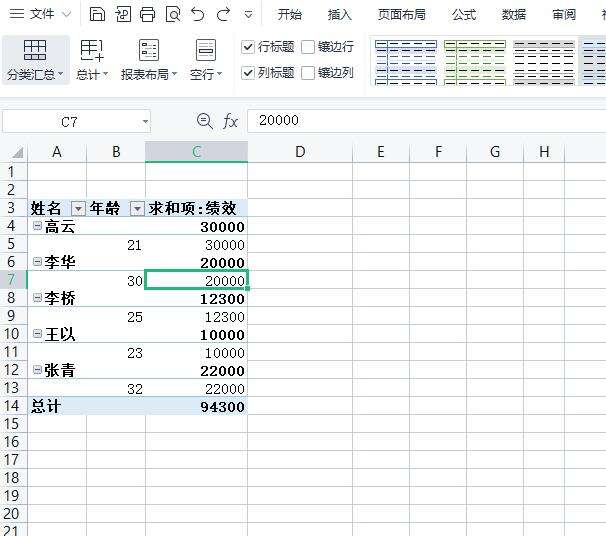Open Print Preview from the toolbar

click(173, 14)
